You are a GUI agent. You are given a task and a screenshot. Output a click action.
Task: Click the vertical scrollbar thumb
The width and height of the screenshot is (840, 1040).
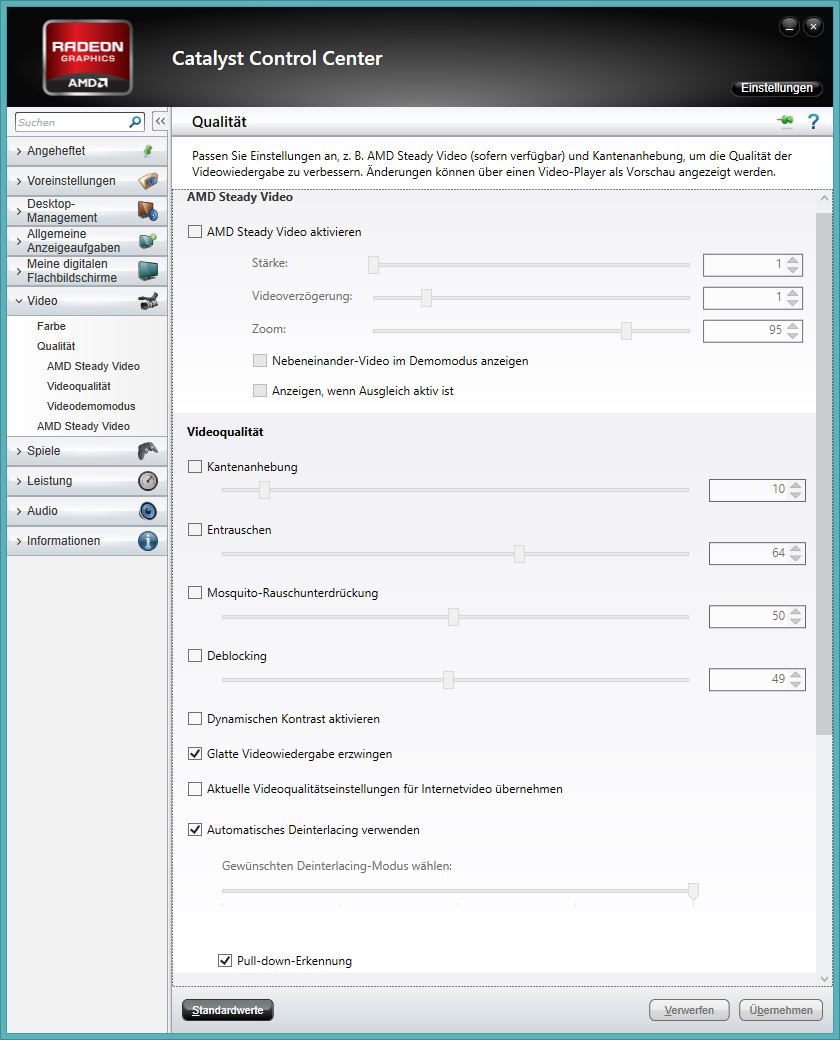[823, 474]
